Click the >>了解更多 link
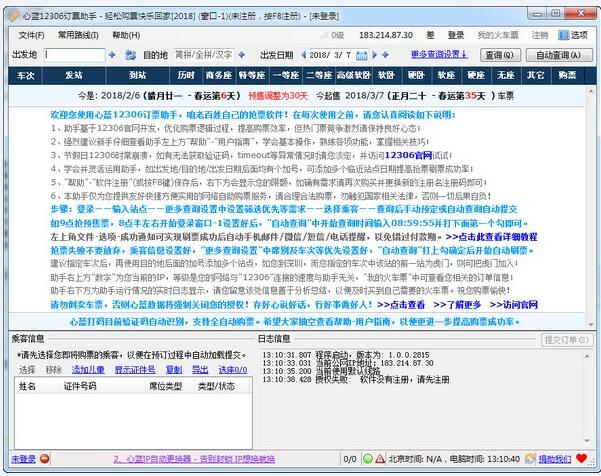601x476 pixels. pyautogui.click(x=457, y=304)
